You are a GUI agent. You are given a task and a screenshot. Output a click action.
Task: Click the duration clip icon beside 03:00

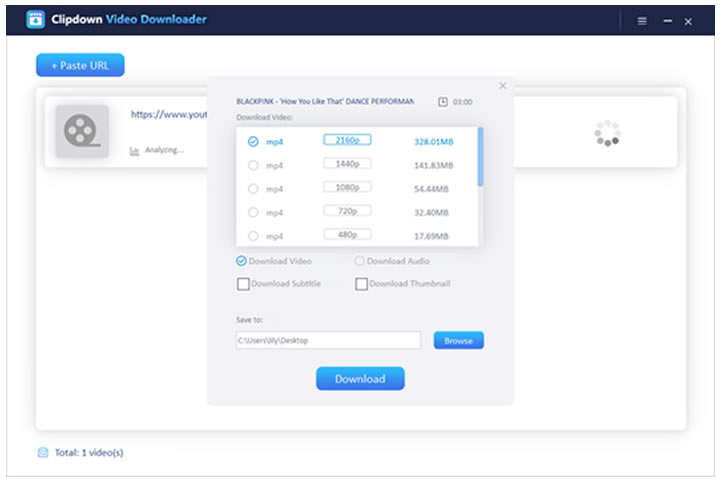pos(443,102)
